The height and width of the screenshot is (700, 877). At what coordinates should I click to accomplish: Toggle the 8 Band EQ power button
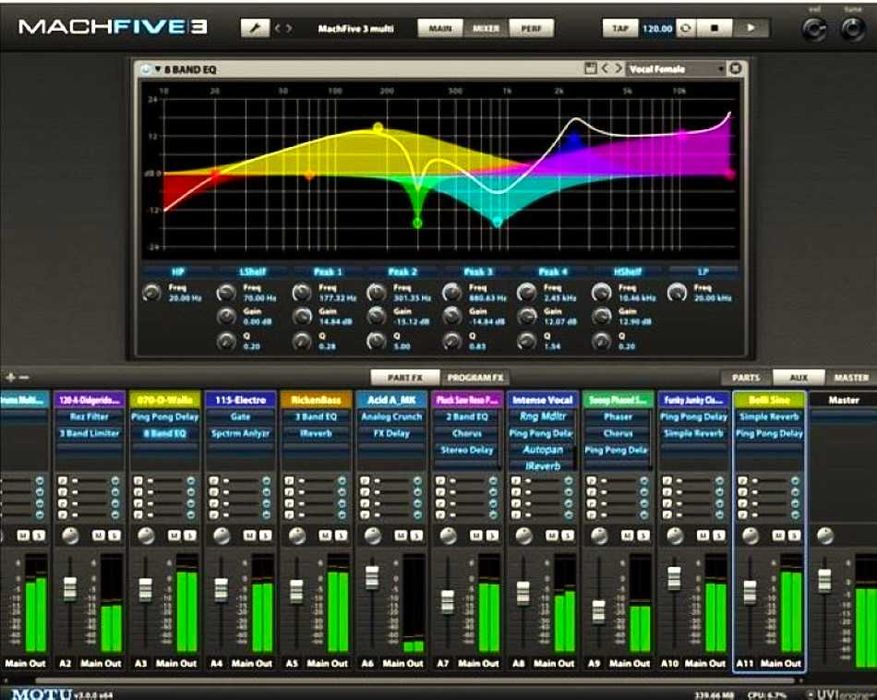145,69
